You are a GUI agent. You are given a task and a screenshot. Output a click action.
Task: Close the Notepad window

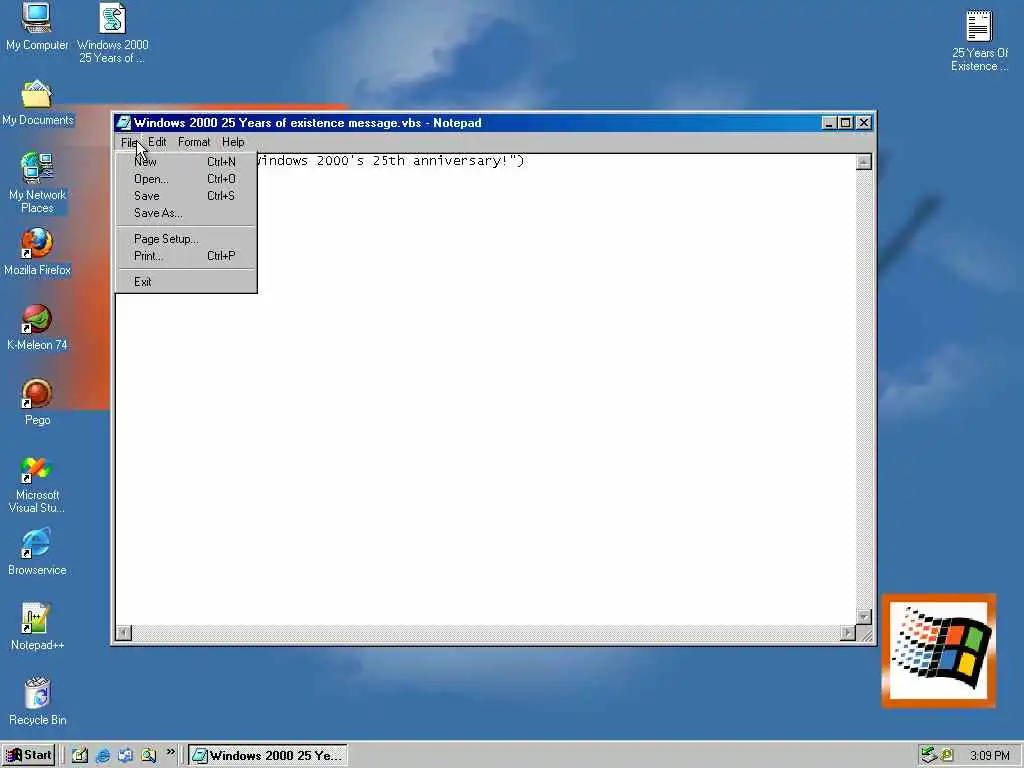[864, 123]
